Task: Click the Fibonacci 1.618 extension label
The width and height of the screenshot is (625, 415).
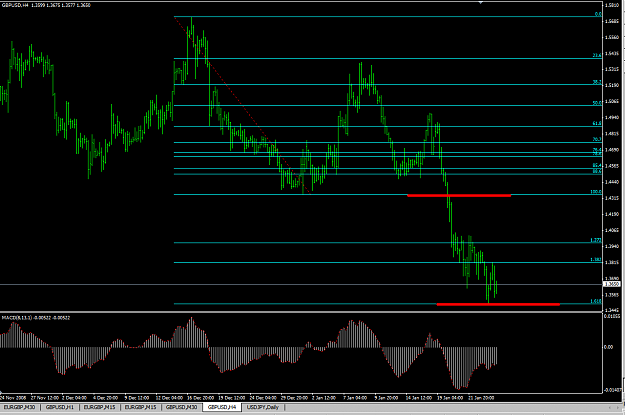Action: [596, 301]
